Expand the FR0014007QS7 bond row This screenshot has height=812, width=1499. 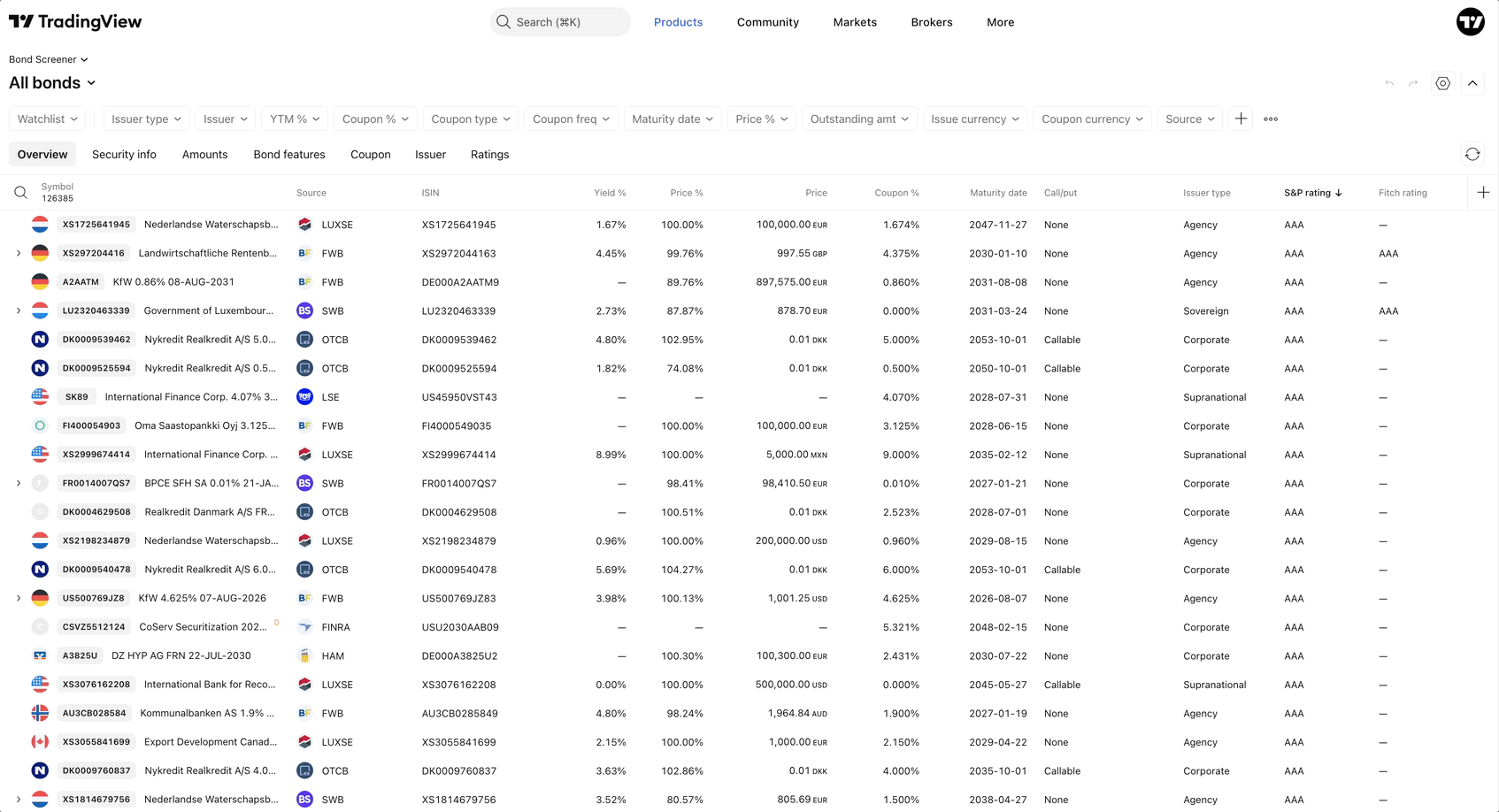[19, 483]
